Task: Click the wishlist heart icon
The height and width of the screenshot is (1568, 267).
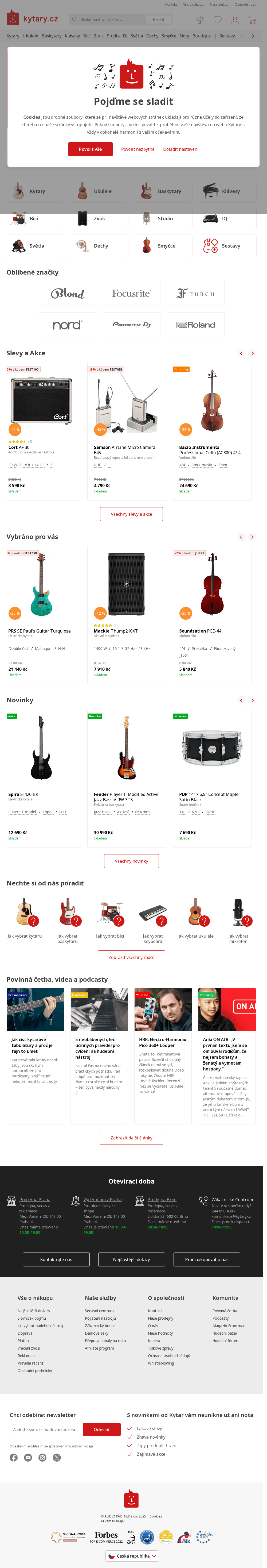Action: pos(217,20)
